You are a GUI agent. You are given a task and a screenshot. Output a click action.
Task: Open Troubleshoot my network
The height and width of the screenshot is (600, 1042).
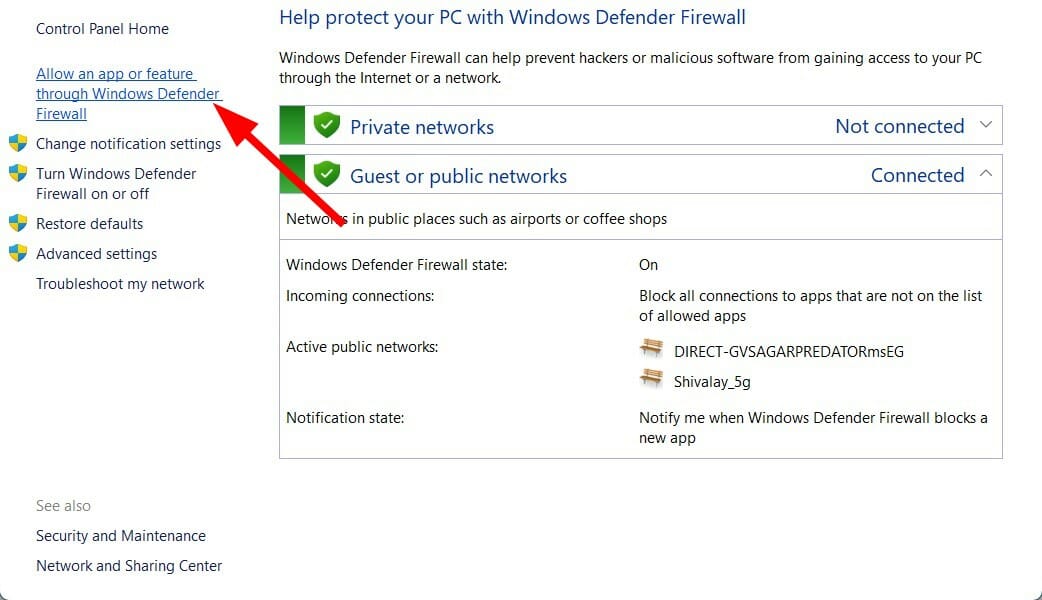point(120,284)
